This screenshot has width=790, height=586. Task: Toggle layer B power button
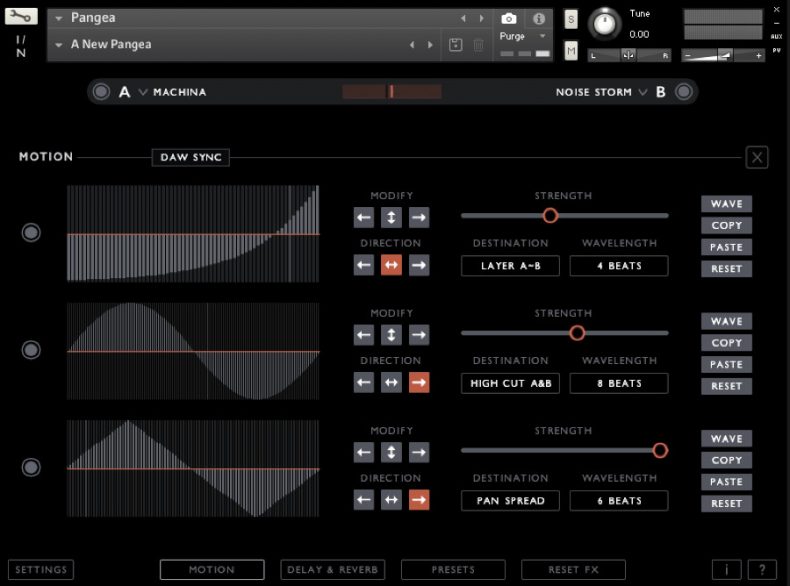683,92
